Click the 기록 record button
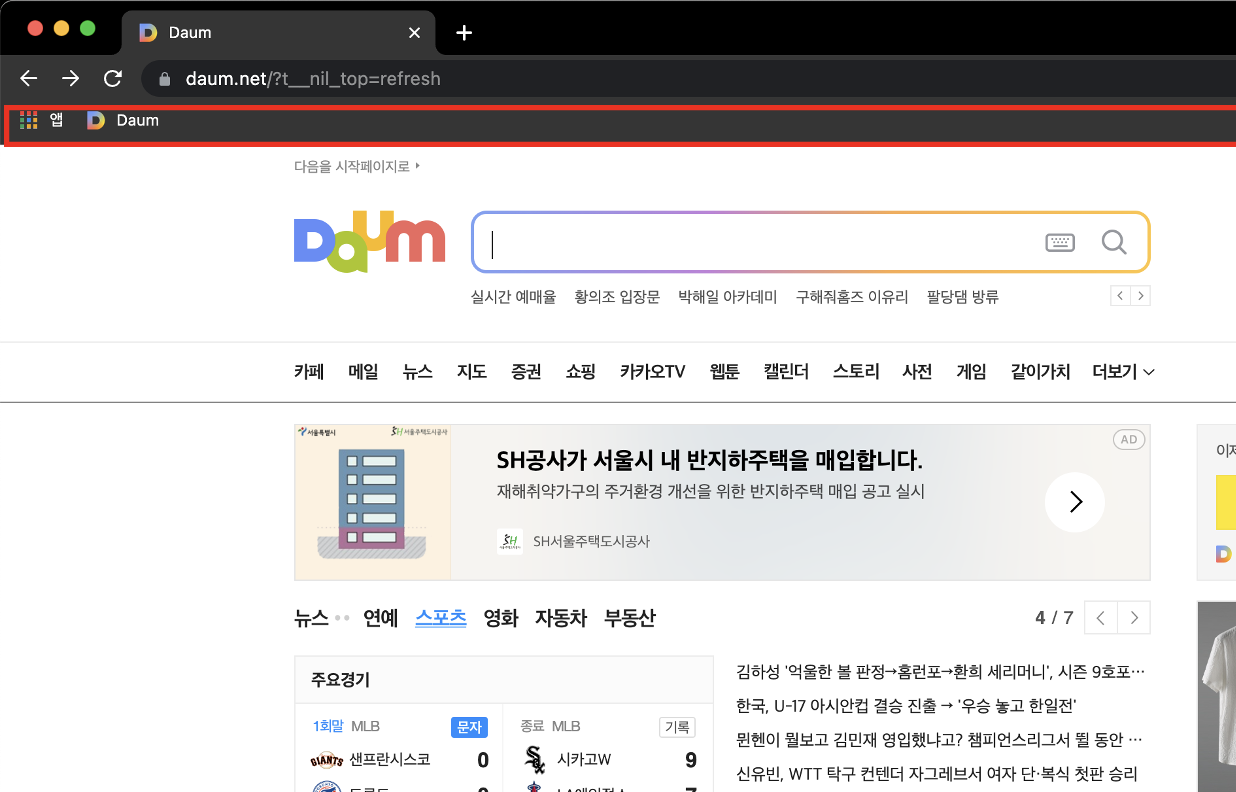The image size is (1236, 792). pyautogui.click(x=677, y=727)
